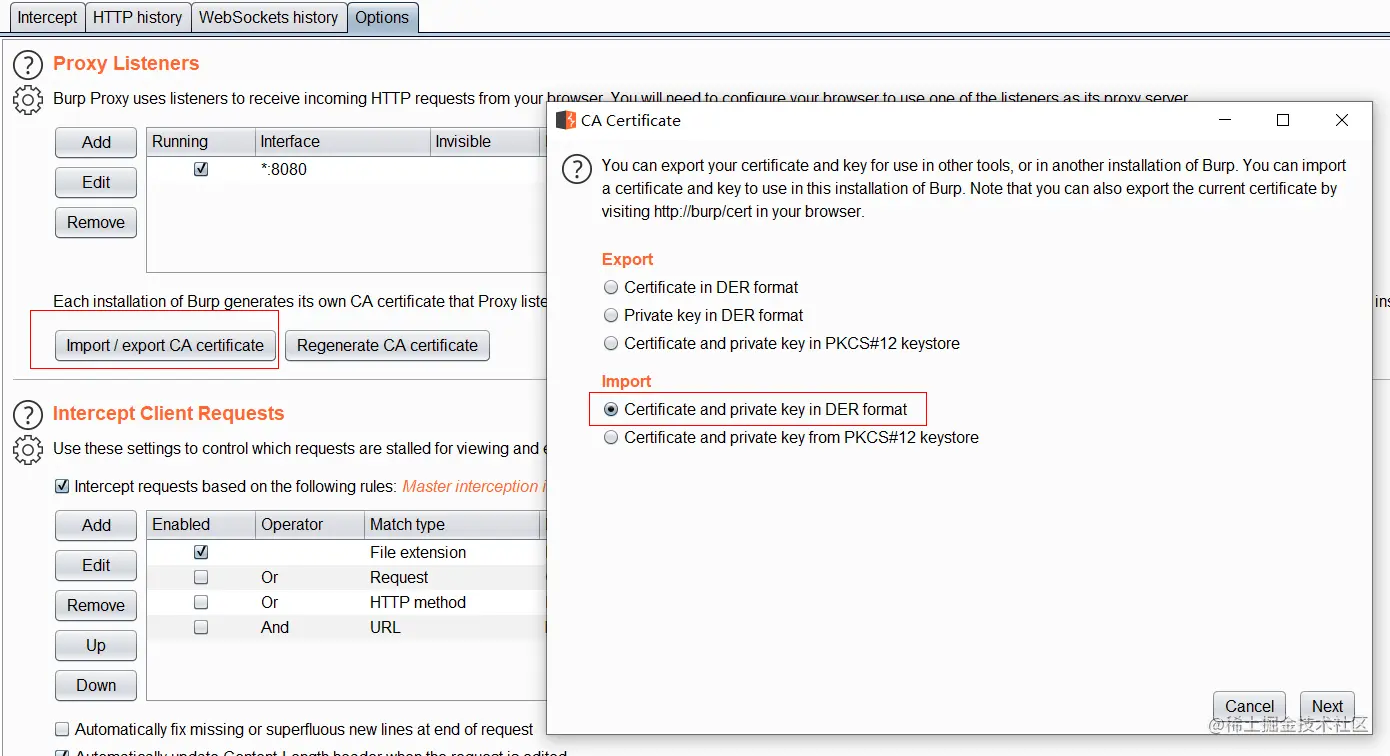
Task: Open the Proxy Listeners help icon
Action: tap(27, 65)
